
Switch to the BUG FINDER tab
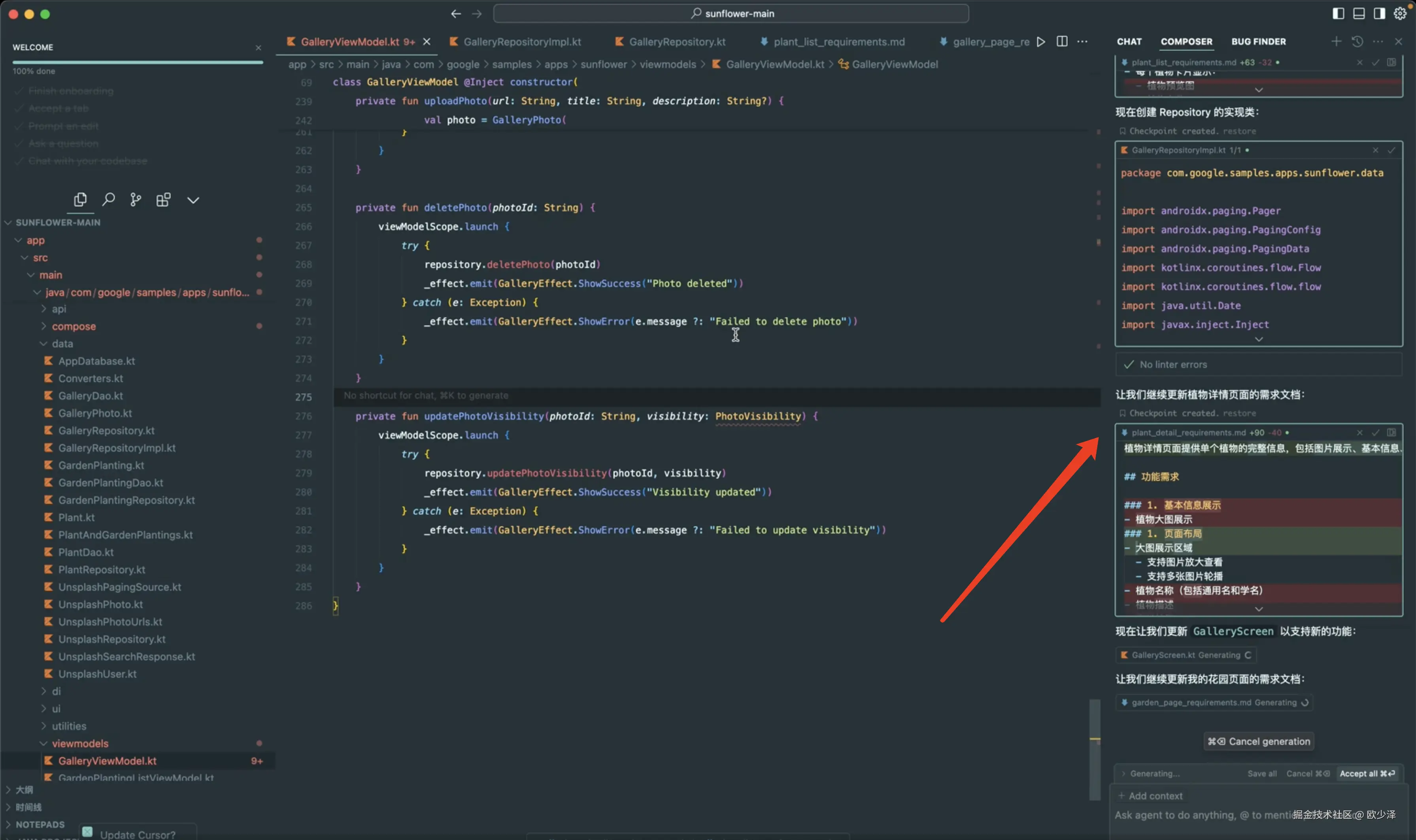click(1259, 41)
